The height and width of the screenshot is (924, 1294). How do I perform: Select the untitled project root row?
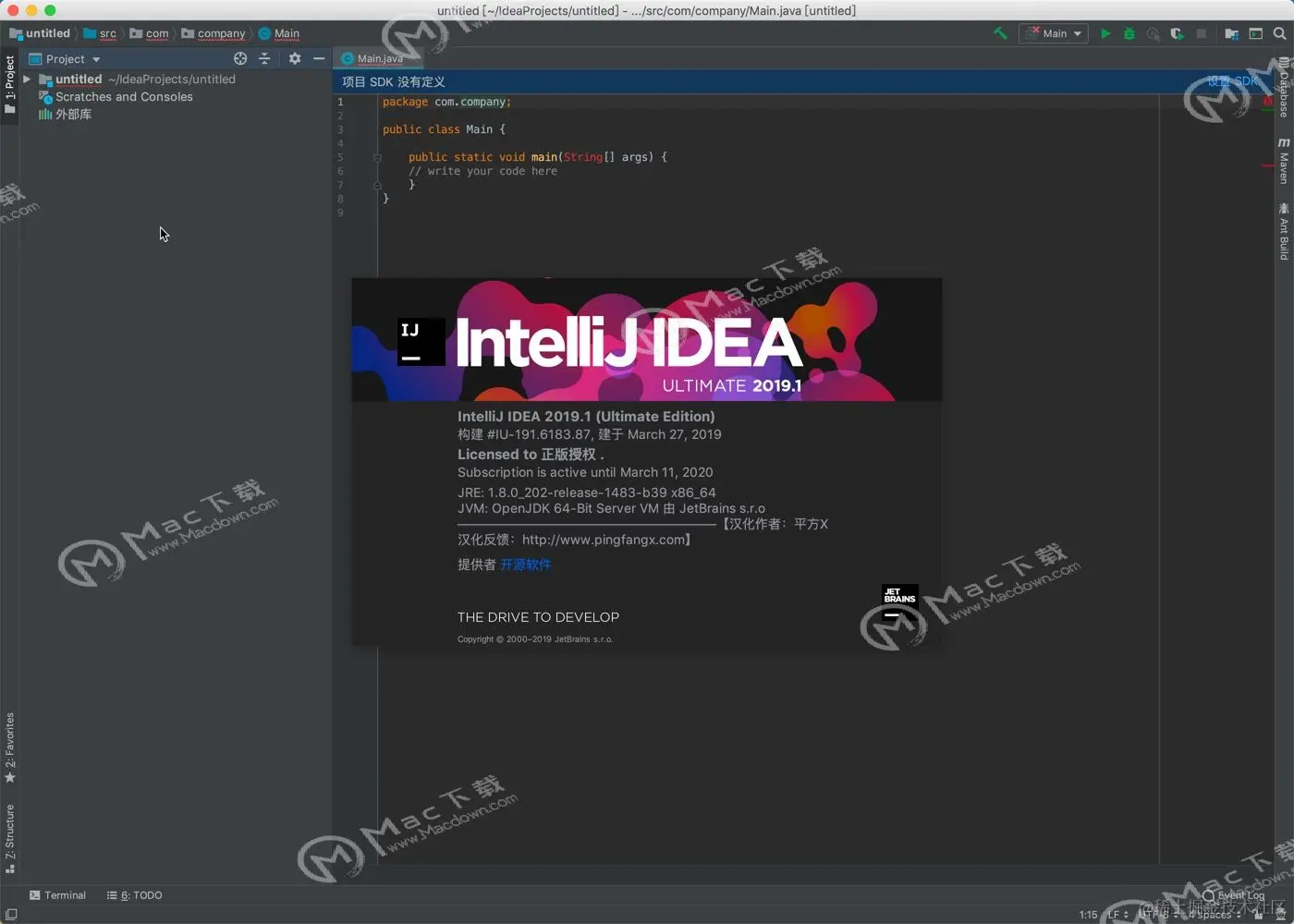tap(176, 79)
